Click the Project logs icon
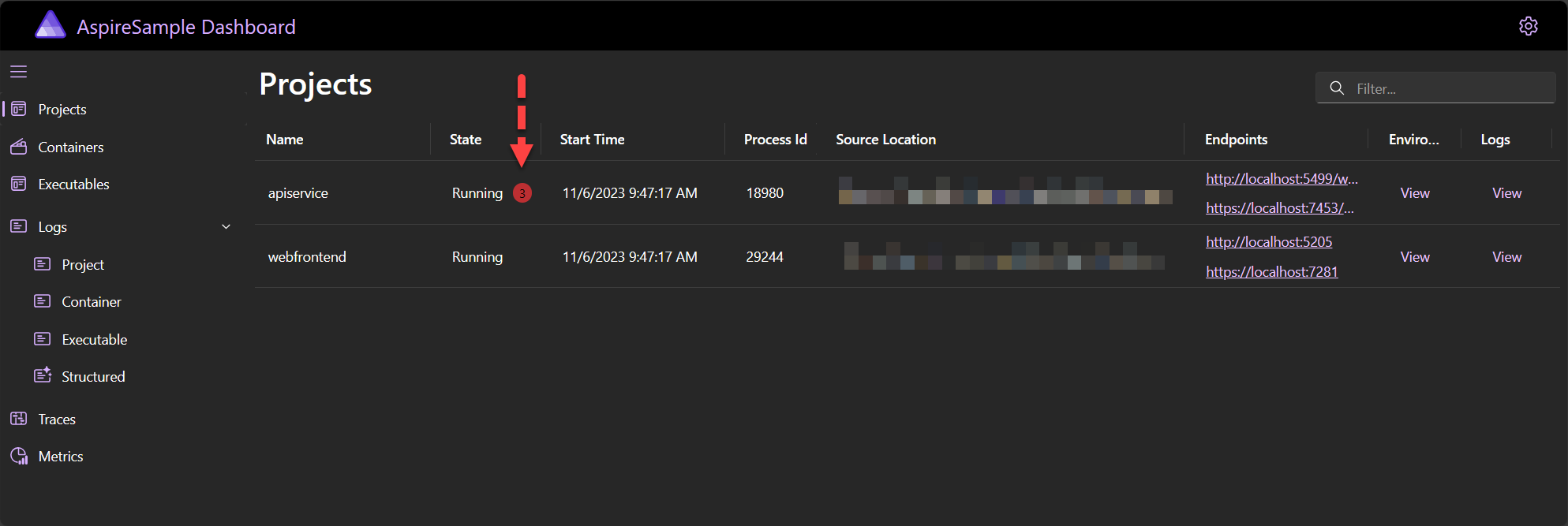Viewport: 1568px width, 526px height. click(43, 264)
